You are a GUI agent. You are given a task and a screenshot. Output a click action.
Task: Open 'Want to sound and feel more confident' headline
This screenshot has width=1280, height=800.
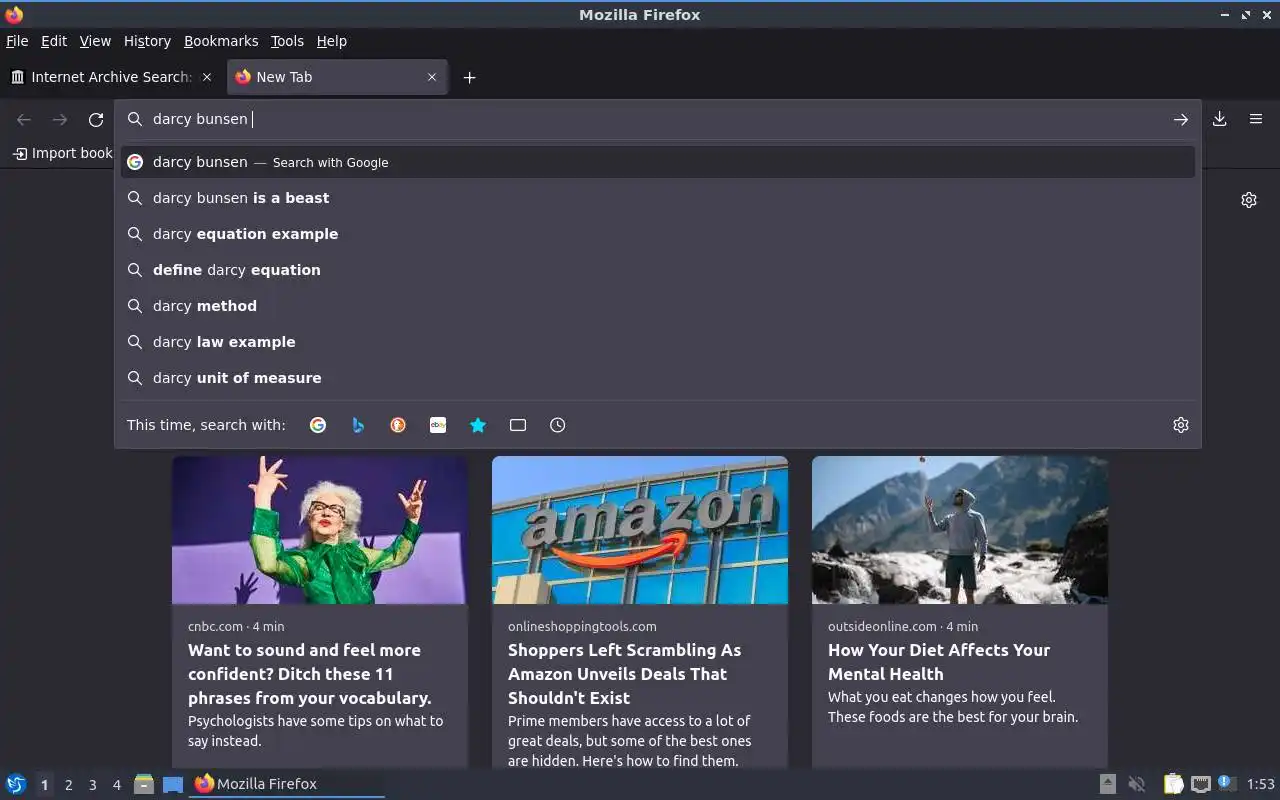pos(310,674)
